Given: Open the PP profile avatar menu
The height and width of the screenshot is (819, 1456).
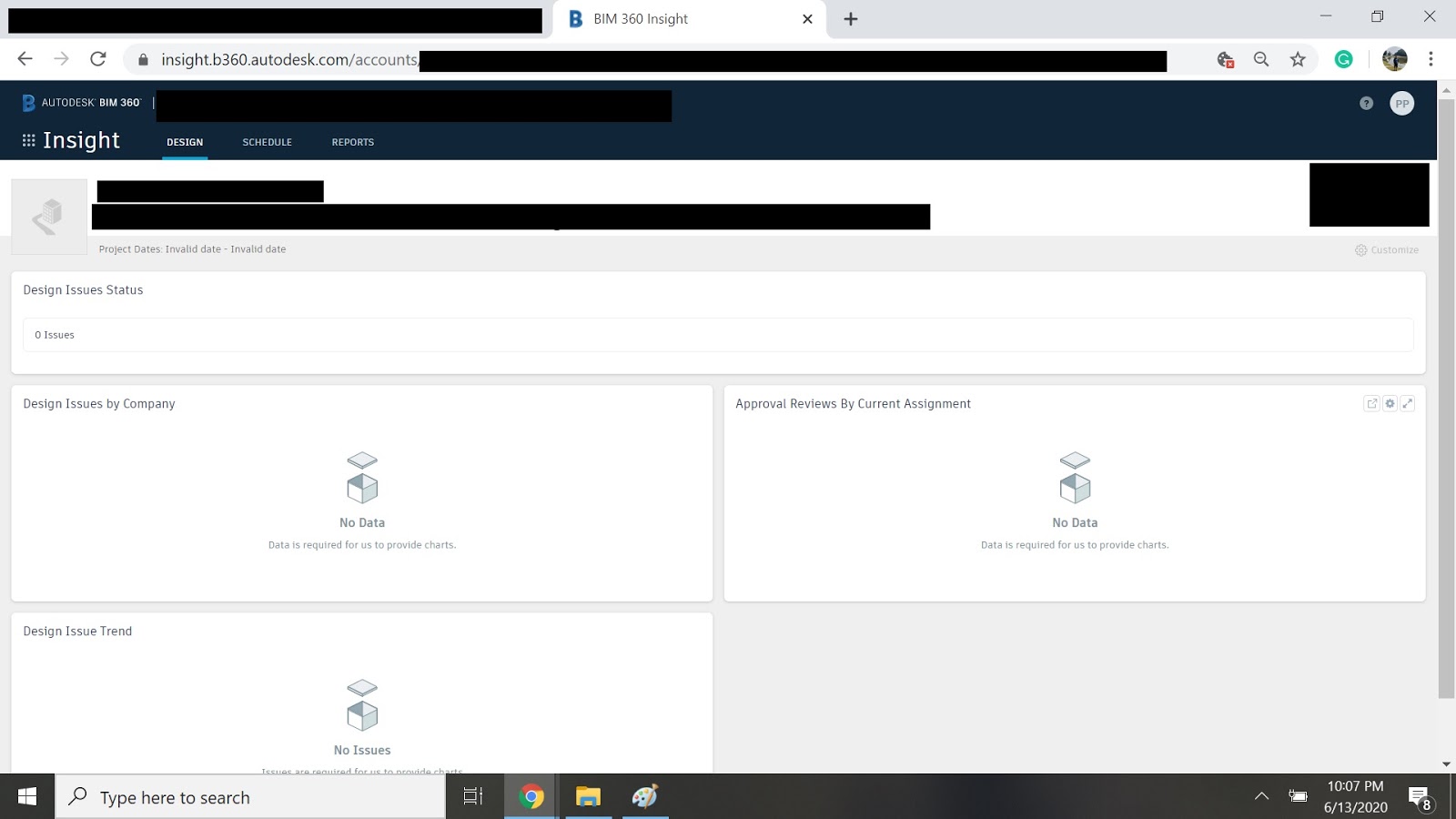Looking at the screenshot, I should [x=1402, y=104].
